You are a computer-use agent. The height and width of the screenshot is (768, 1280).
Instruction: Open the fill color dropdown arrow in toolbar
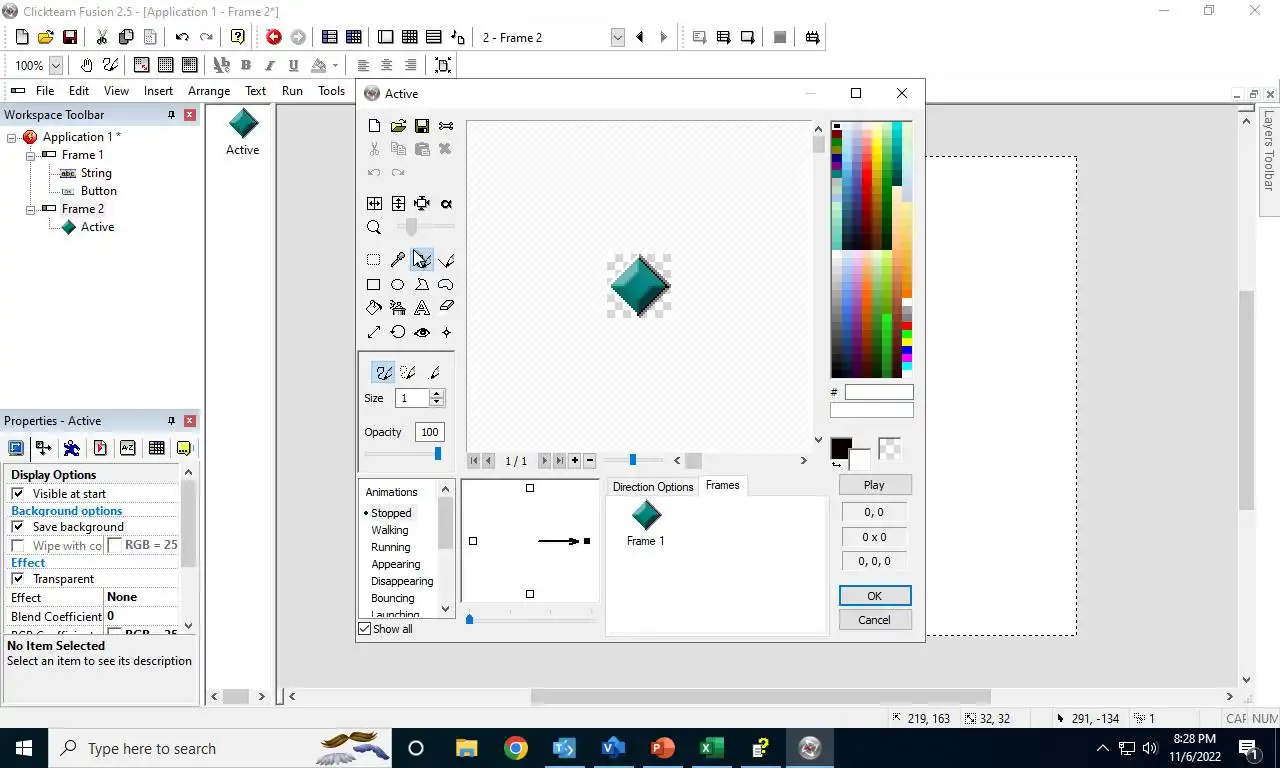coord(335,65)
